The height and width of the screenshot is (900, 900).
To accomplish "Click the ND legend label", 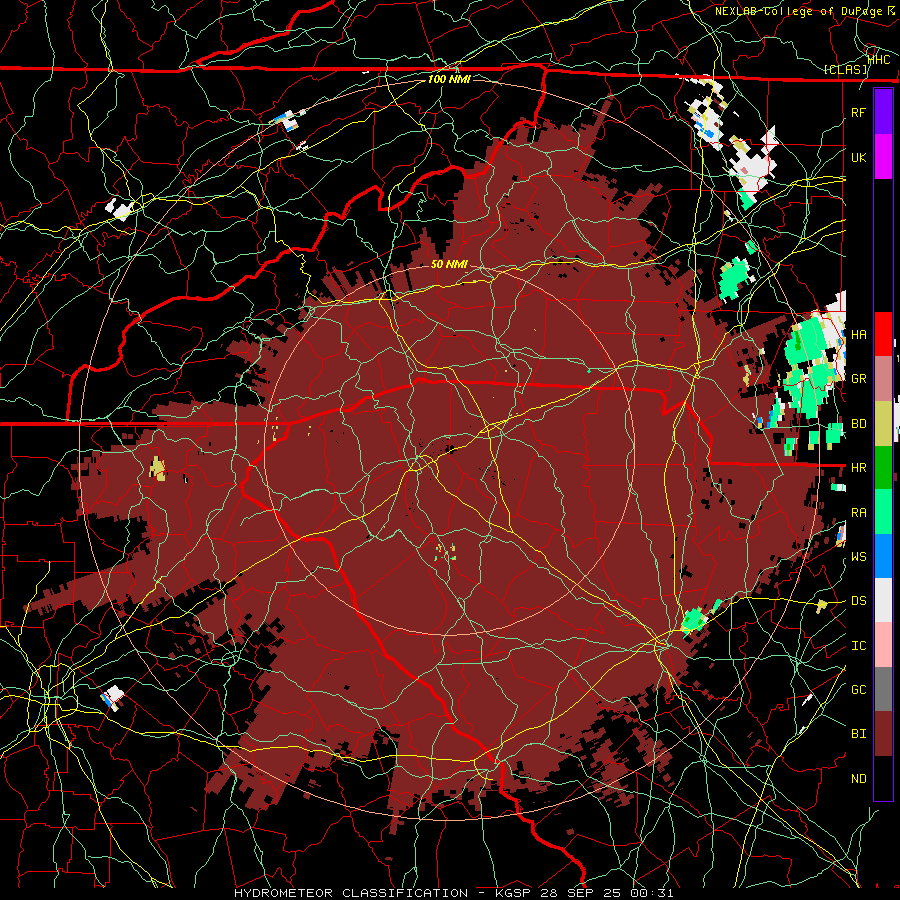I will click(858, 779).
